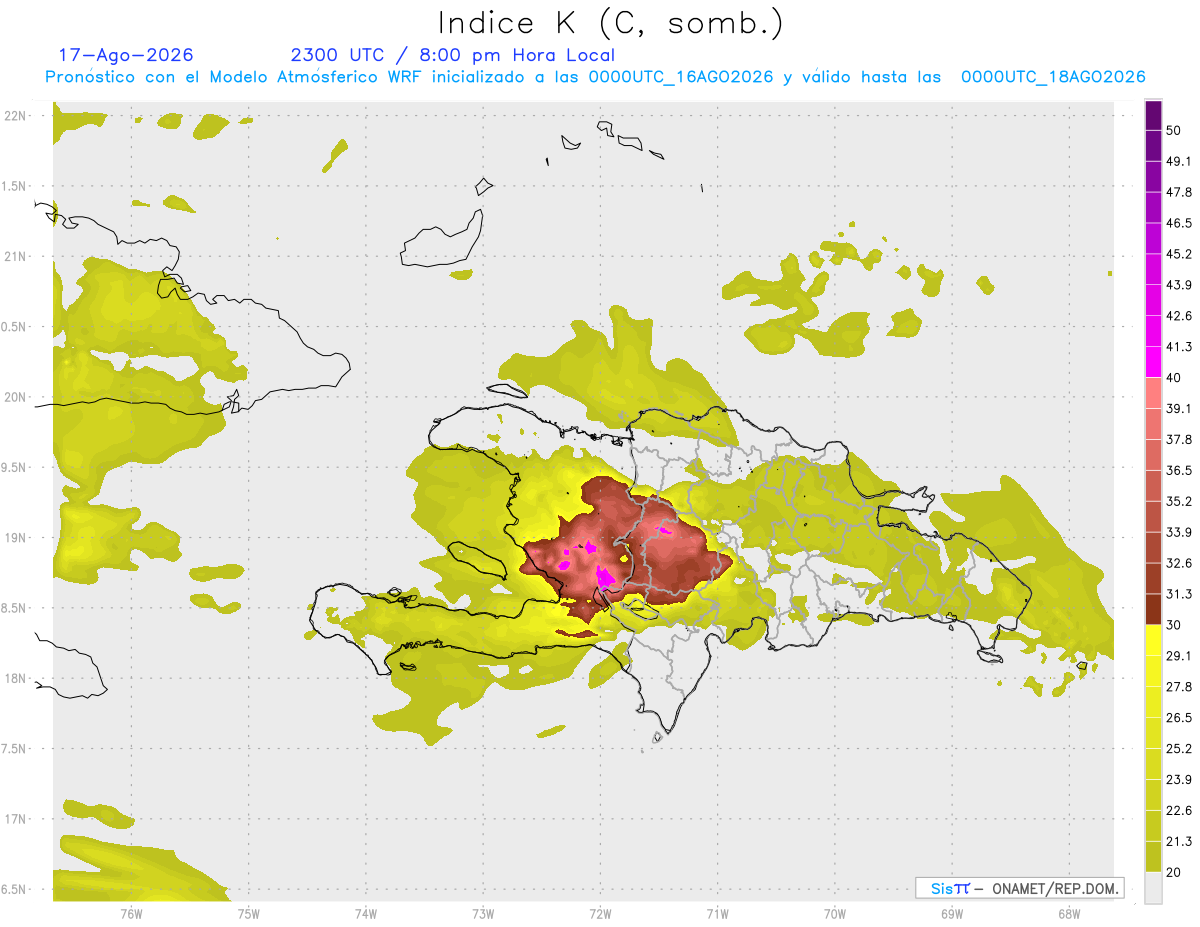The height and width of the screenshot is (927, 1200).
Task: Select the bright yellow color bar segment between 29.1 and 30
Action: (x=1153, y=640)
